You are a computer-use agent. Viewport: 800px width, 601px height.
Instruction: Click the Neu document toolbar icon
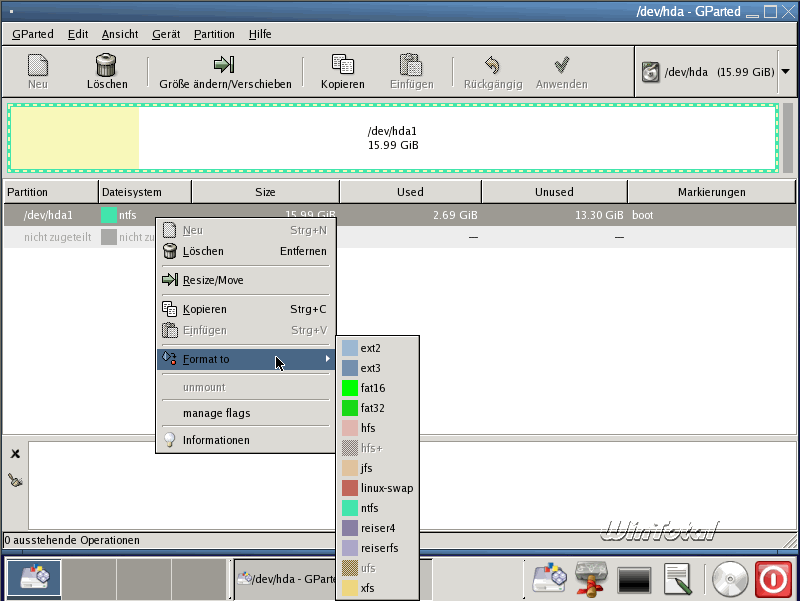[x=38, y=65]
